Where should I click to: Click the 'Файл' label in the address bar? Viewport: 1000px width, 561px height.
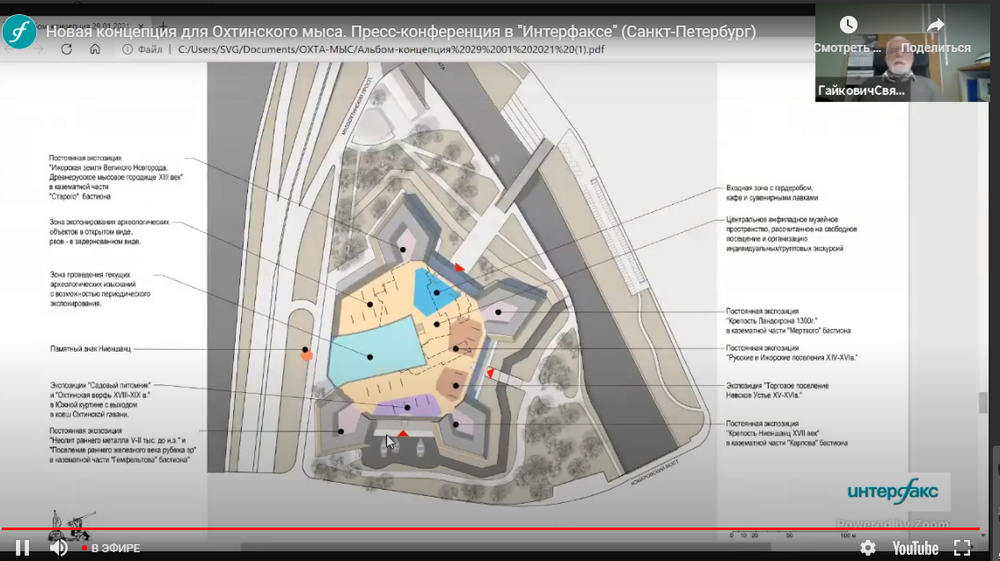pyautogui.click(x=150, y=48)
